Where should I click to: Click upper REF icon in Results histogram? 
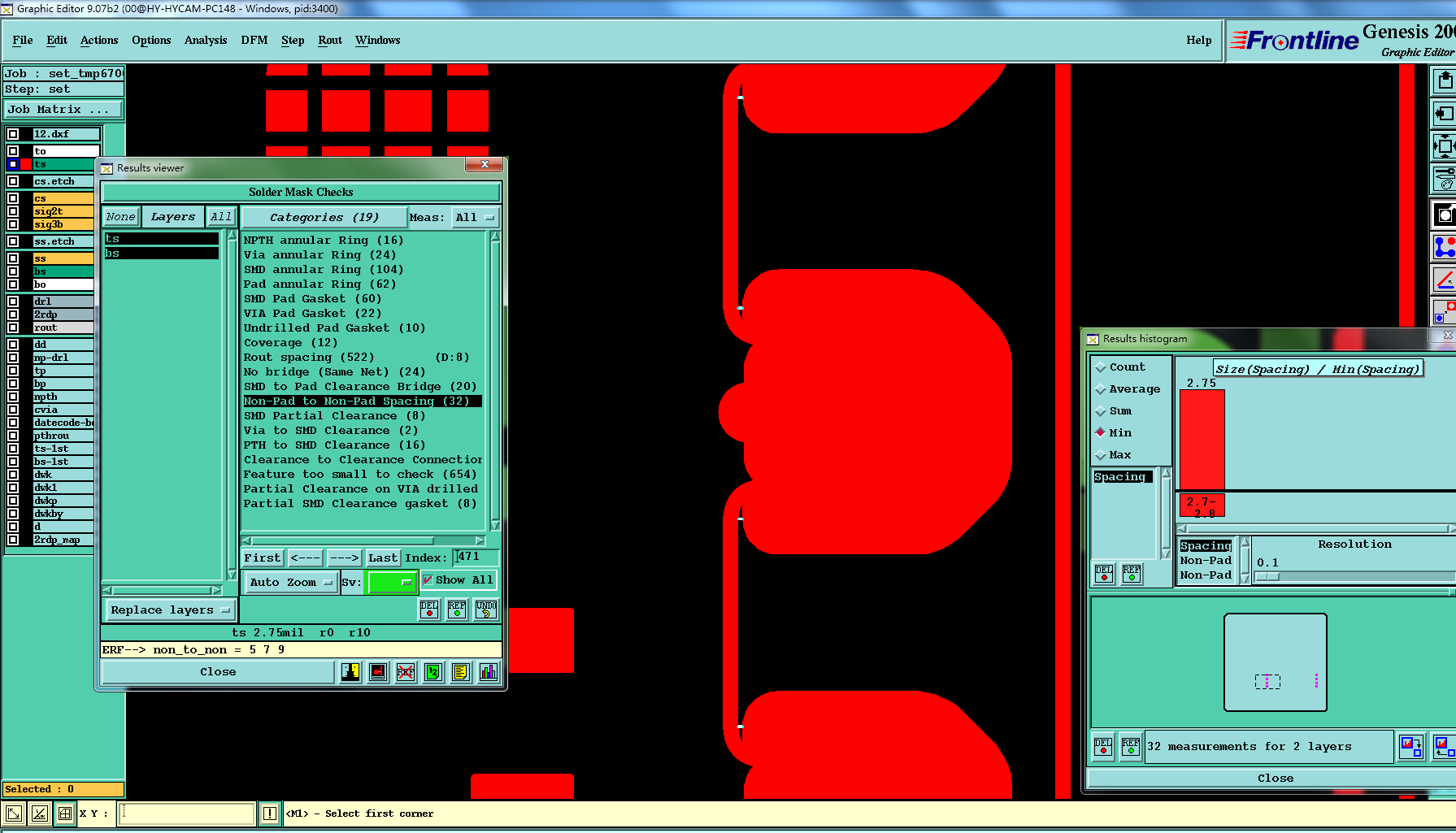click(x=1132, y=574)
